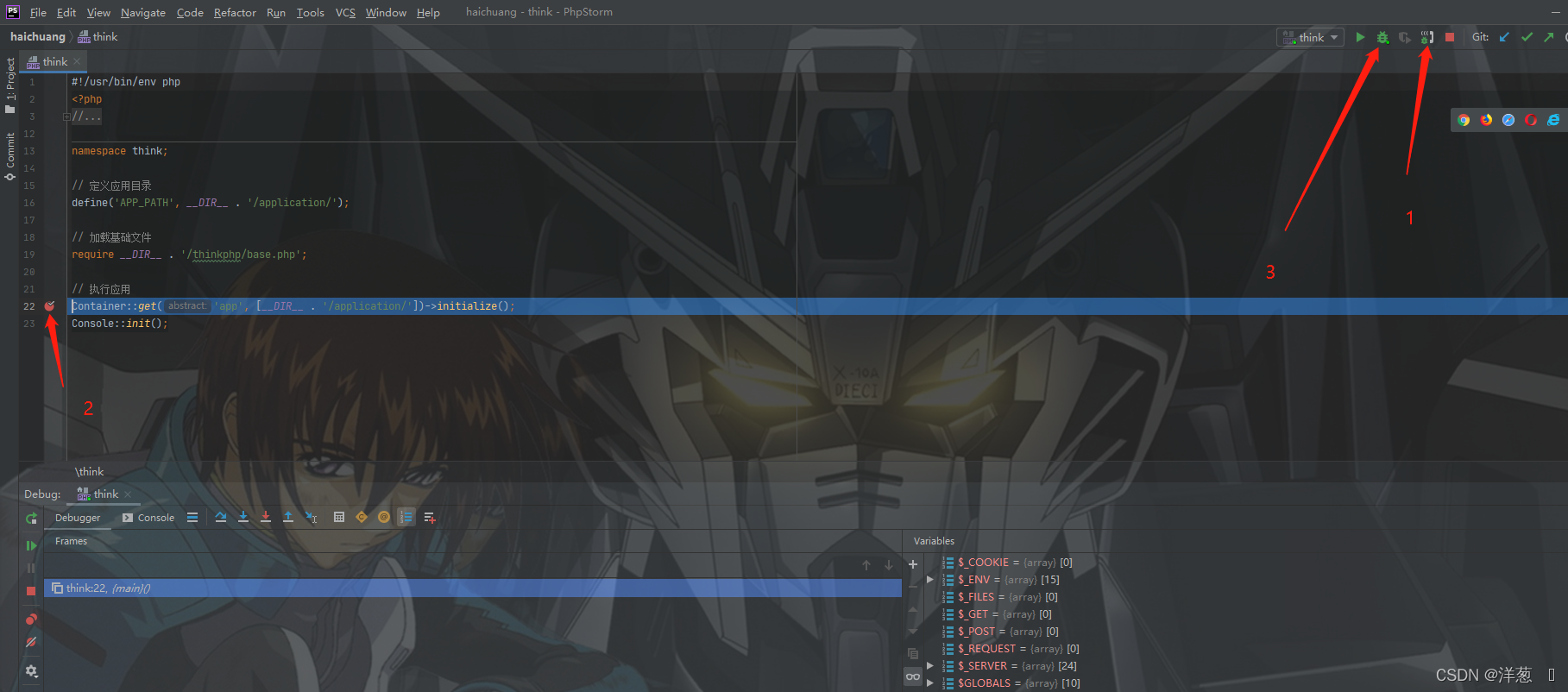Viewport: 1568px width, 692px height.
Task: Update project via Git blue arrow
Action: pos(1504,37)
